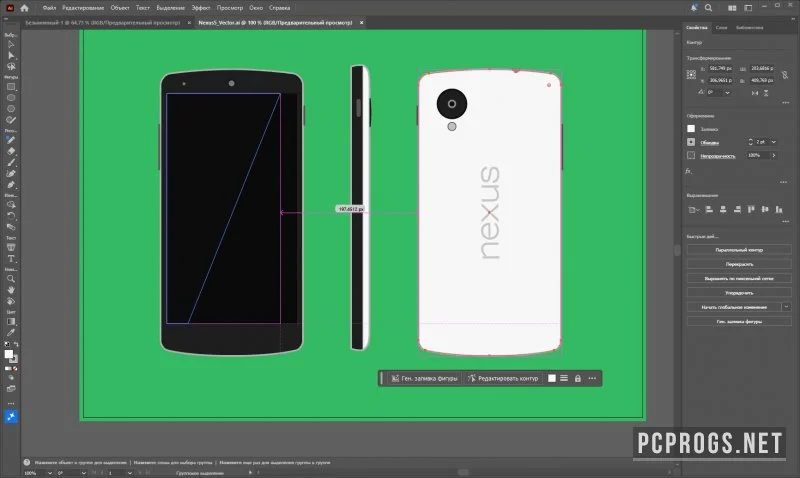The image size is (800, 478).
Task: Select the Rotate tool
Action: tap(11, 216)
